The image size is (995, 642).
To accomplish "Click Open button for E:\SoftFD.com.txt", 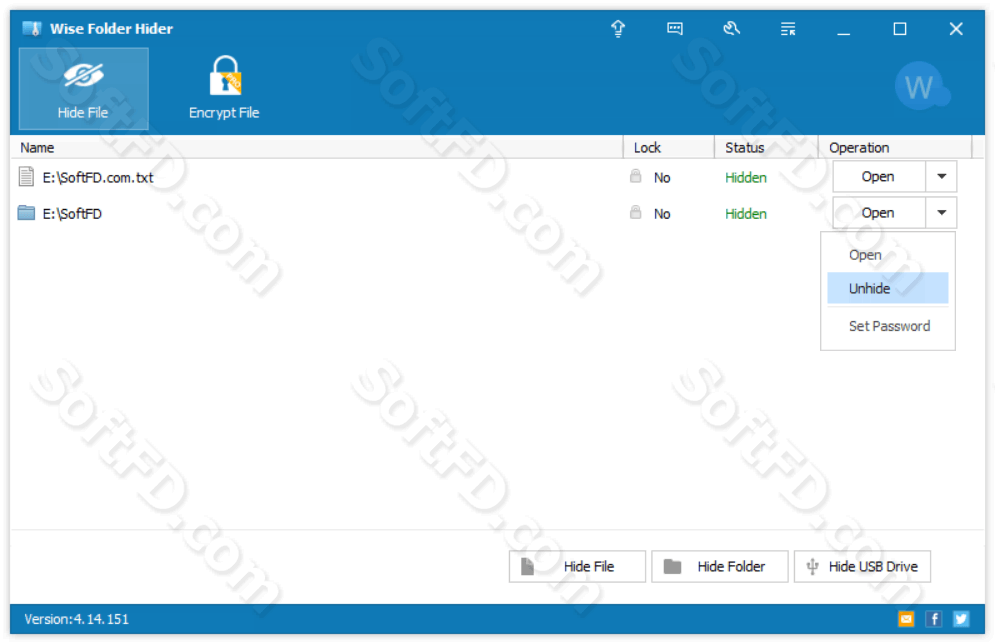I will coord(878,176).
